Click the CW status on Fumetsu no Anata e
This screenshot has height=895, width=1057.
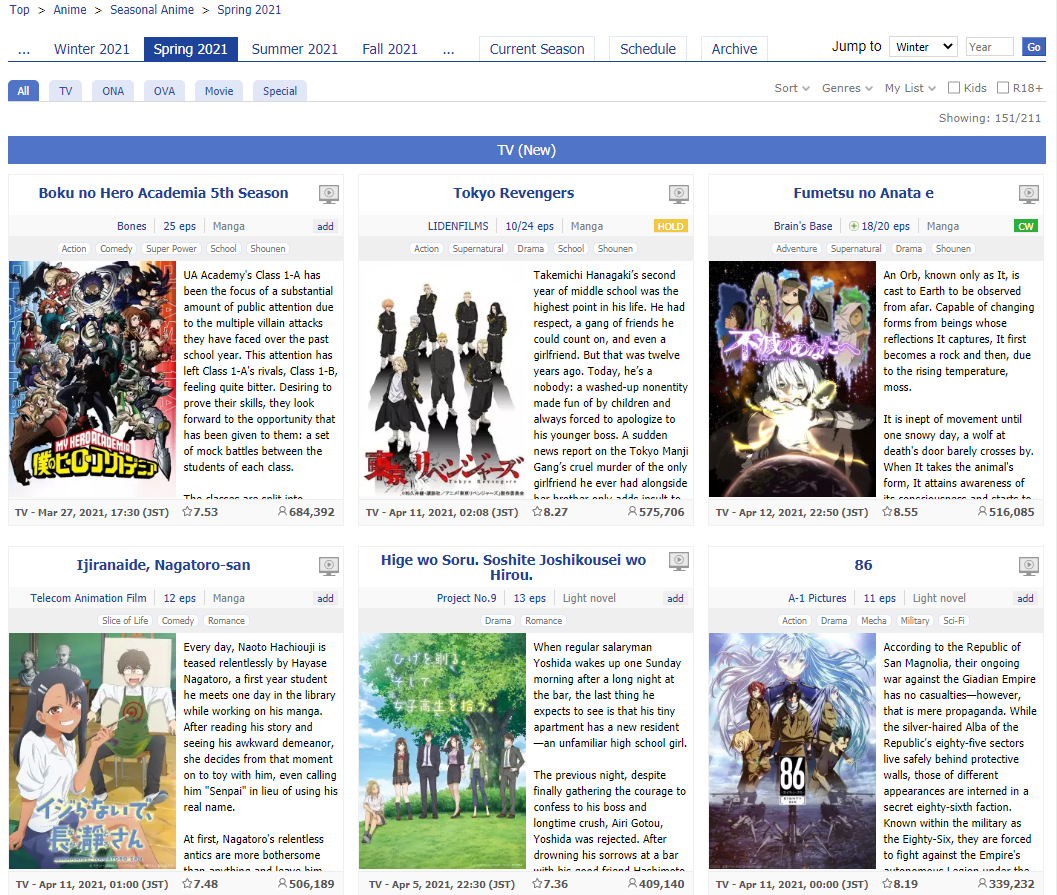click(x=1025, y=226)
